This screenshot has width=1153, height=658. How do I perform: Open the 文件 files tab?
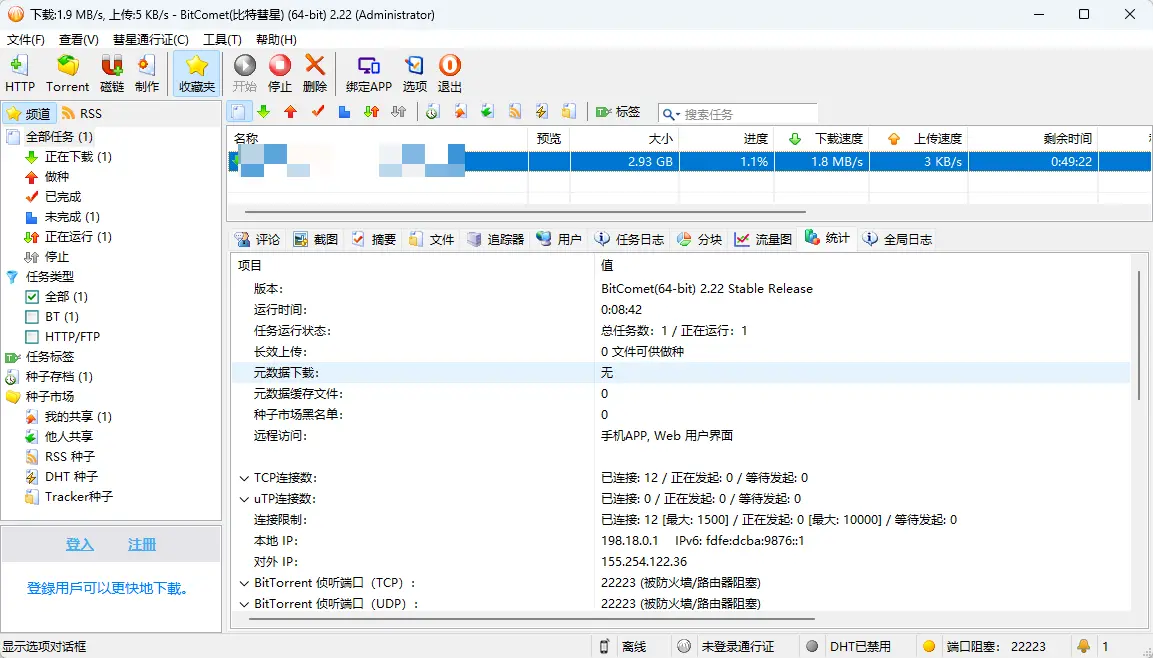432,240
